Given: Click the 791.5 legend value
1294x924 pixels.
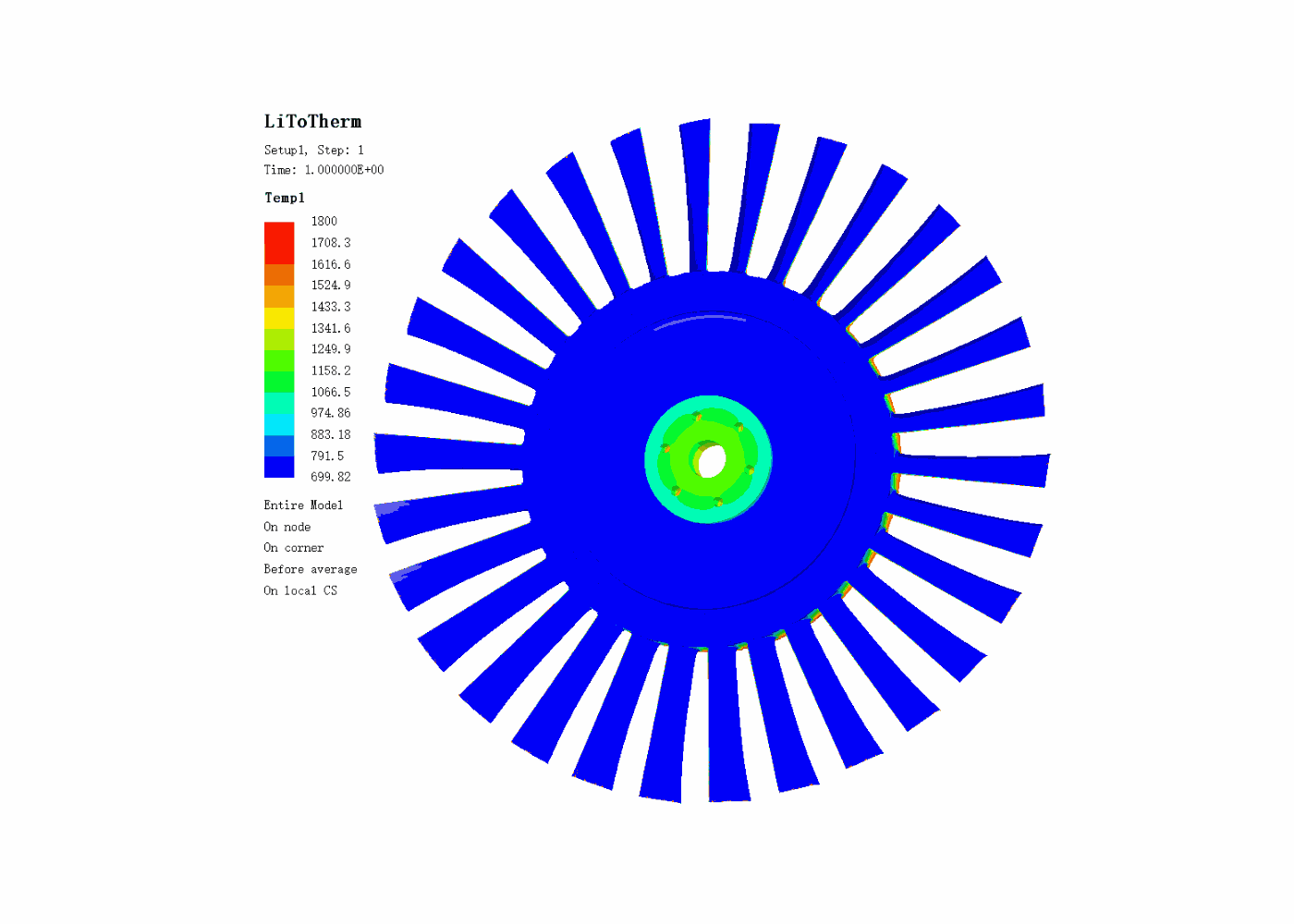Looking at the screenshot, I should [327, 456].
